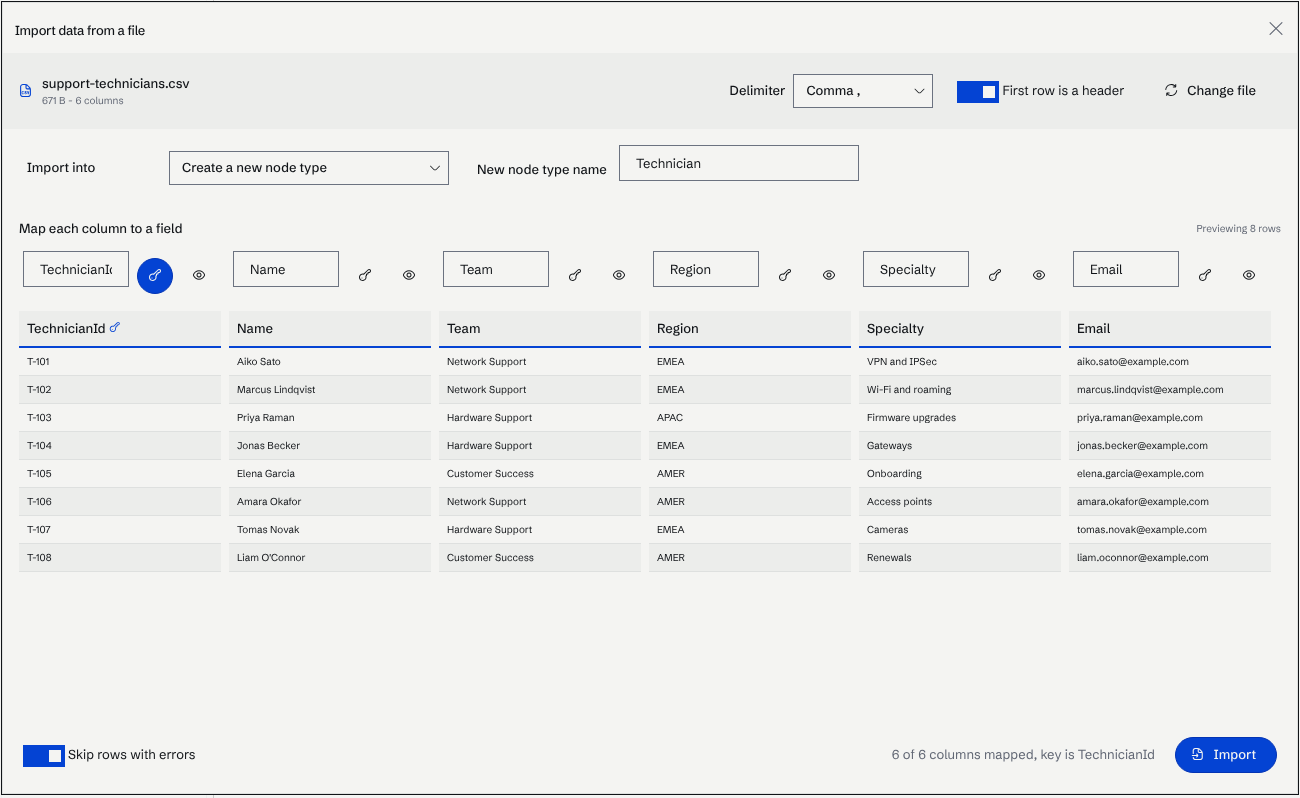Click the TechnicianId column header
This screenshot has height=798, width=1300.
tap(120, 329)
